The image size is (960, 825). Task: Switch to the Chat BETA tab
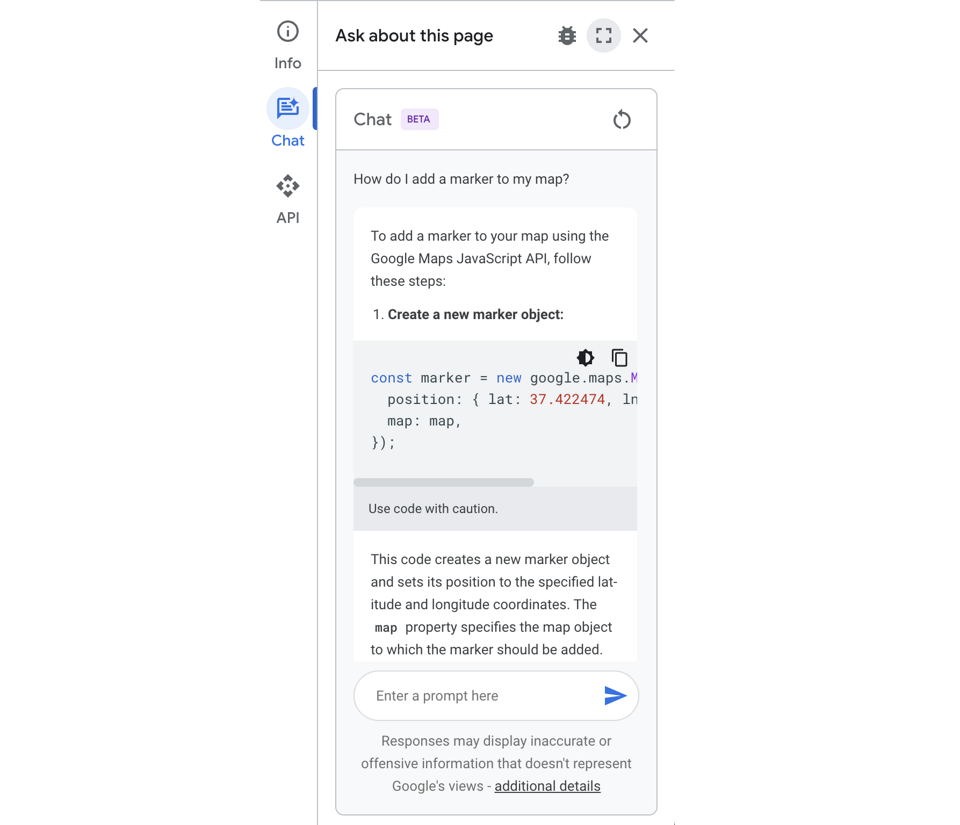pos(372,119)
